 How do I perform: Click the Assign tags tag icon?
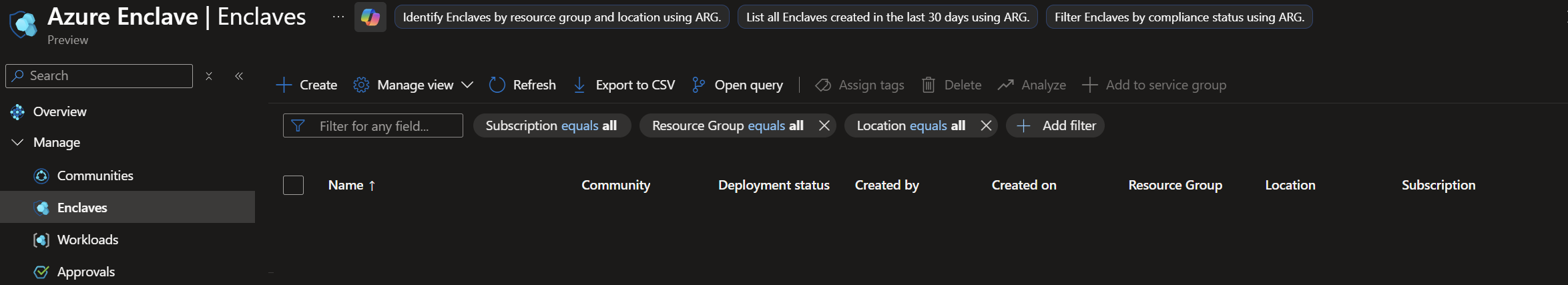click(x=823, y=85)
